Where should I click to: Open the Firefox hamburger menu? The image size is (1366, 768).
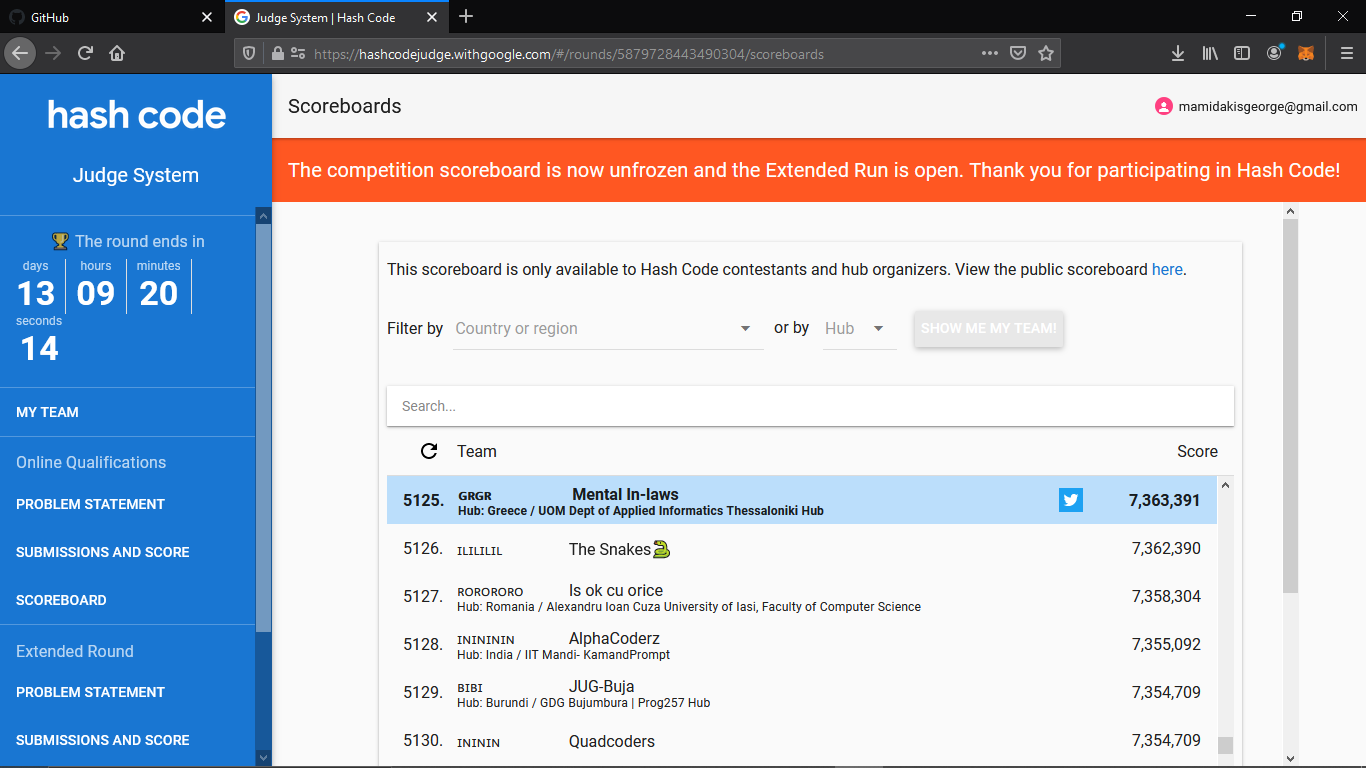(1346, 54)
